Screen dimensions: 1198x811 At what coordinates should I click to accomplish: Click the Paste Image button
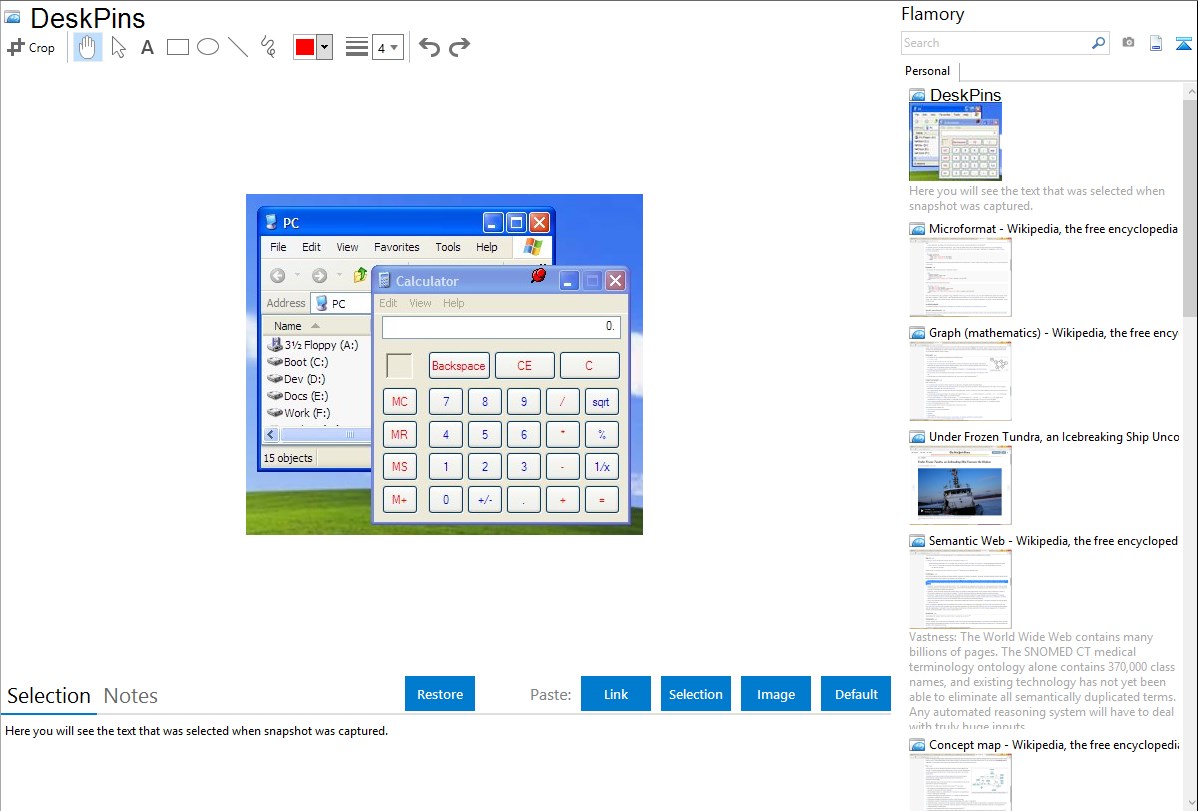tap(775, 694)
